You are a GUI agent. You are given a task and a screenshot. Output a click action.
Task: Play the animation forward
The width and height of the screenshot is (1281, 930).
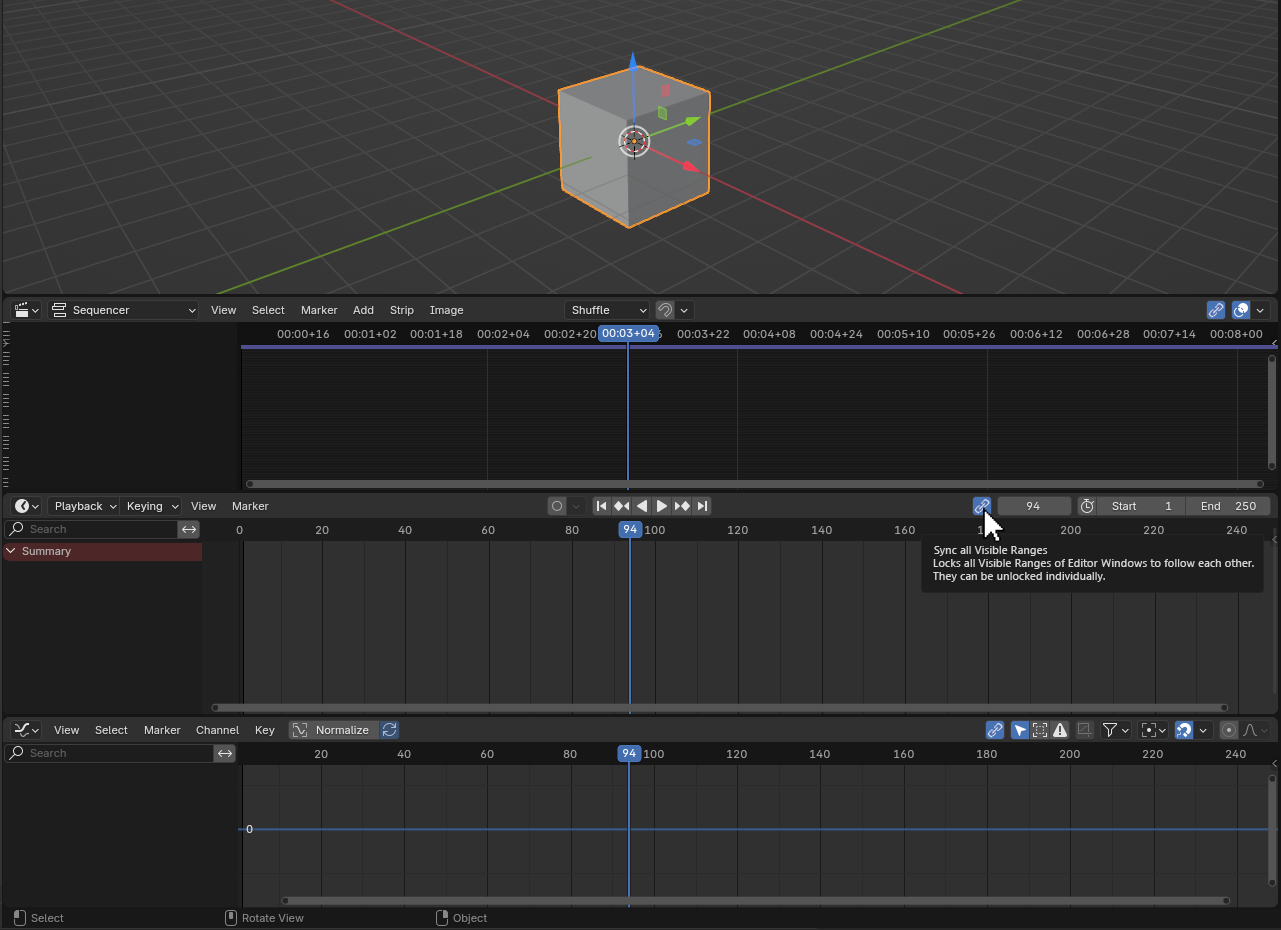pos(662,506)
